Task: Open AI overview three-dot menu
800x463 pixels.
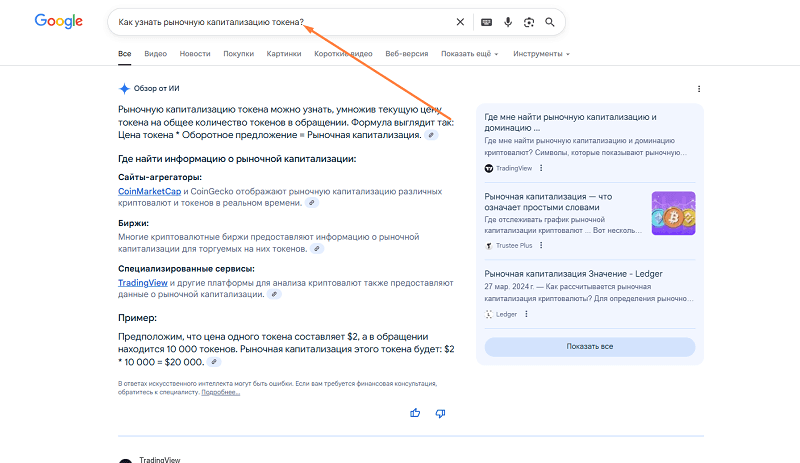Action: pos(699,89)
